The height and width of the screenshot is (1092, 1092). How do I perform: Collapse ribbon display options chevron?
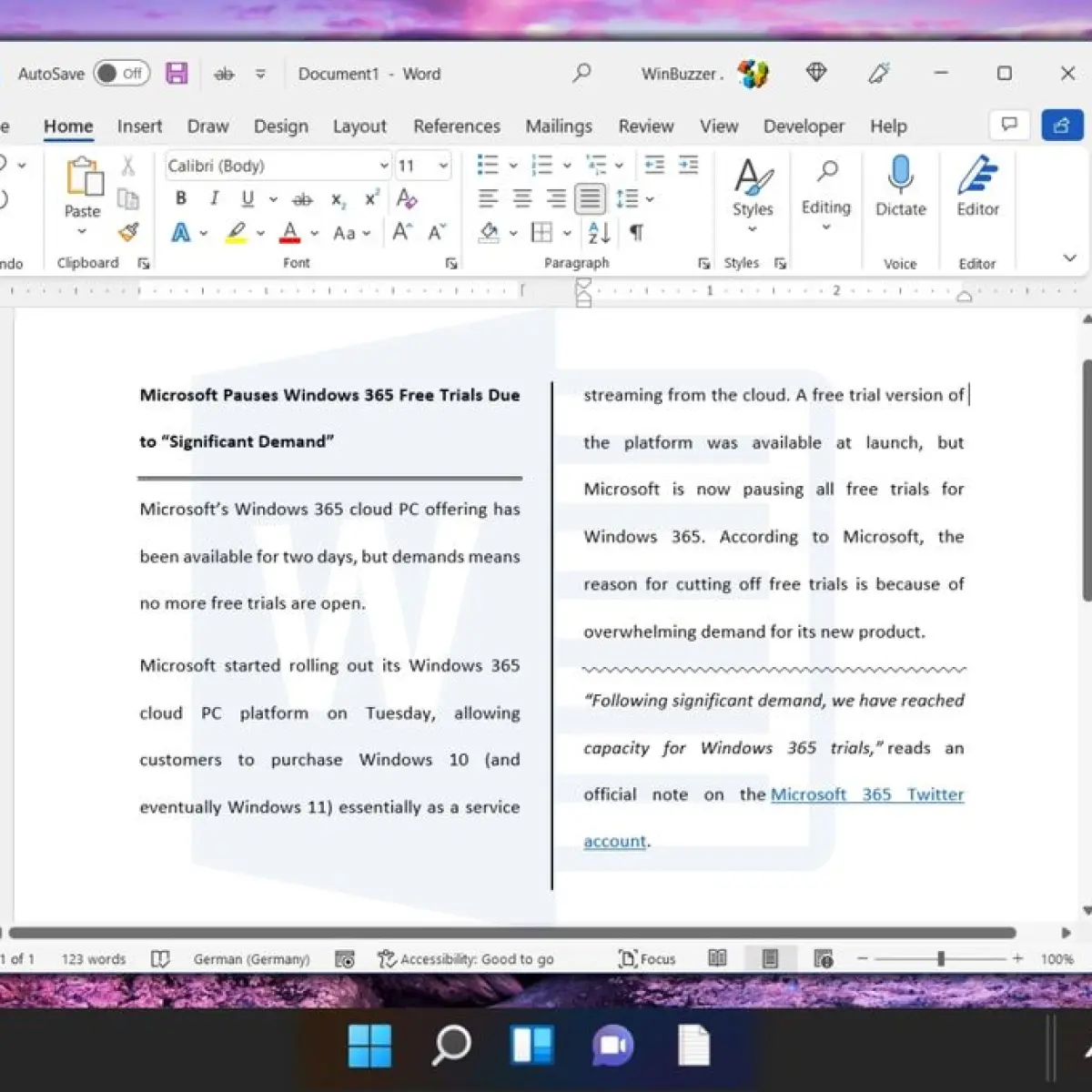point(1069,258)
